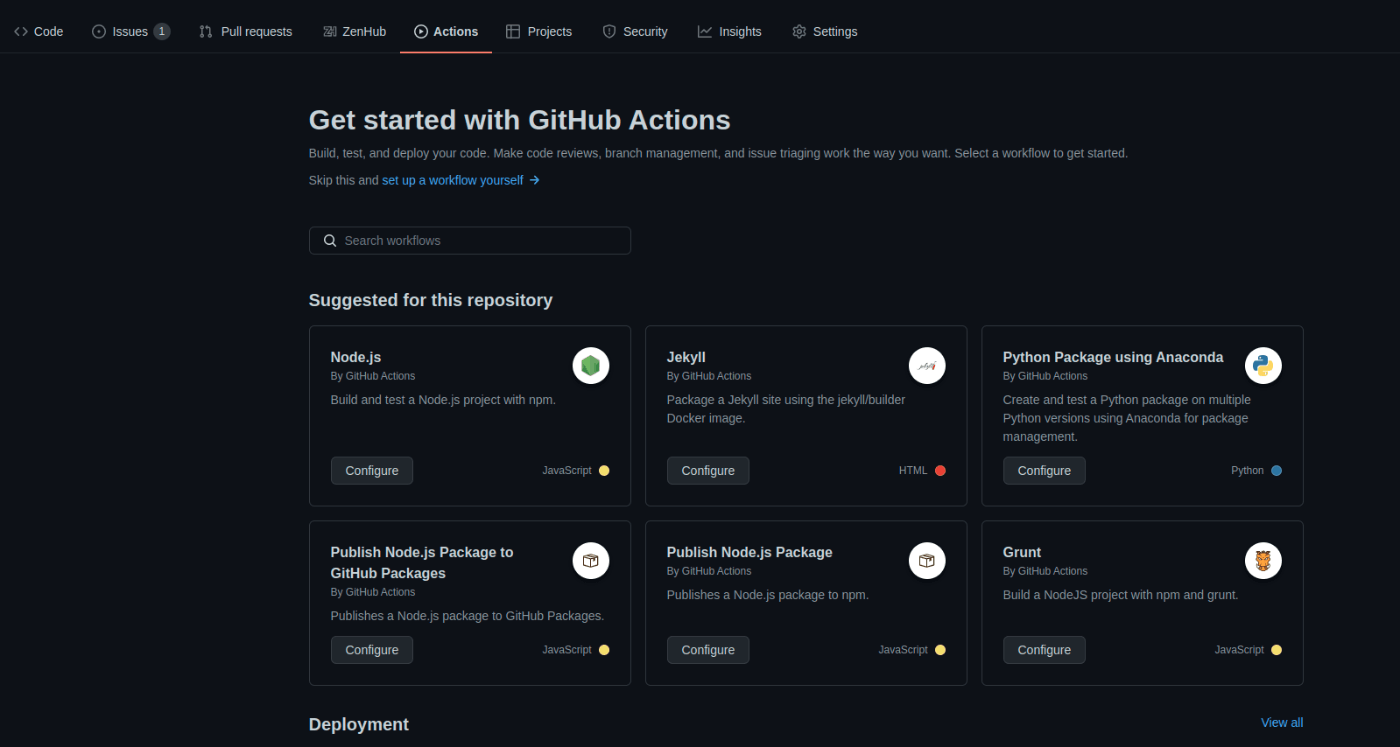
Task: Click the GitHub Packages box icon
Action: pos(591,561)
